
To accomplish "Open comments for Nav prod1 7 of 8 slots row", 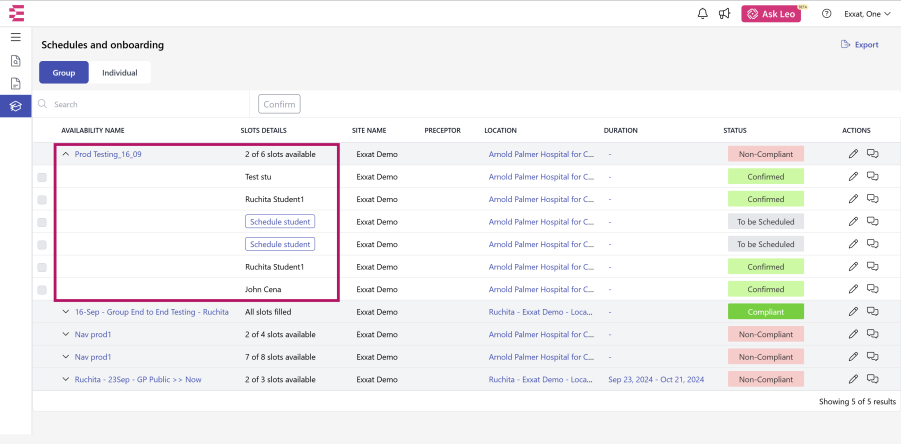I will tap(873, 357).
